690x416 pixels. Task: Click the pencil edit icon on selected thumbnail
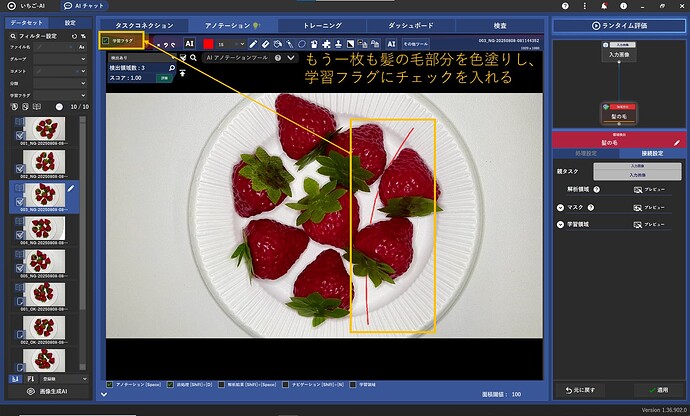[x=70, y=188]
